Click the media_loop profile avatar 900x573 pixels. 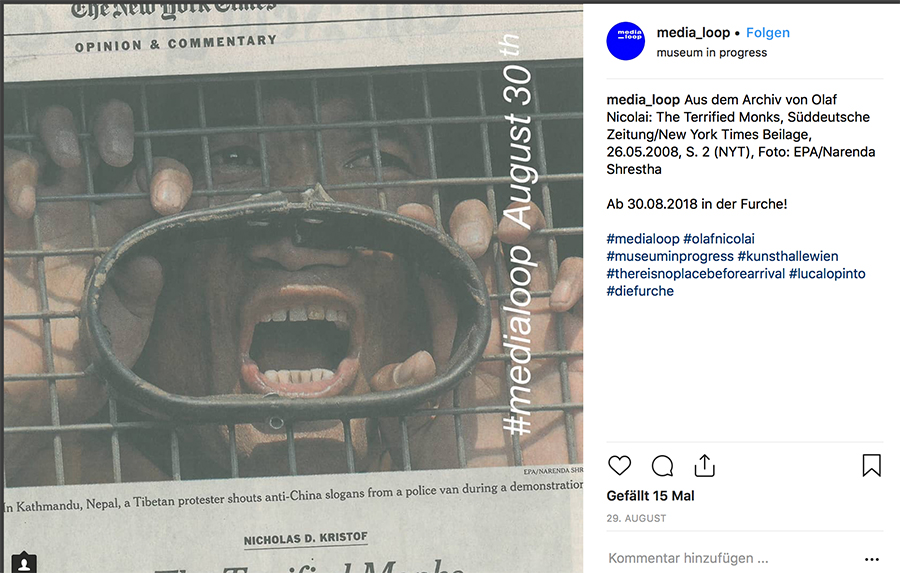[x=626, y=41]
